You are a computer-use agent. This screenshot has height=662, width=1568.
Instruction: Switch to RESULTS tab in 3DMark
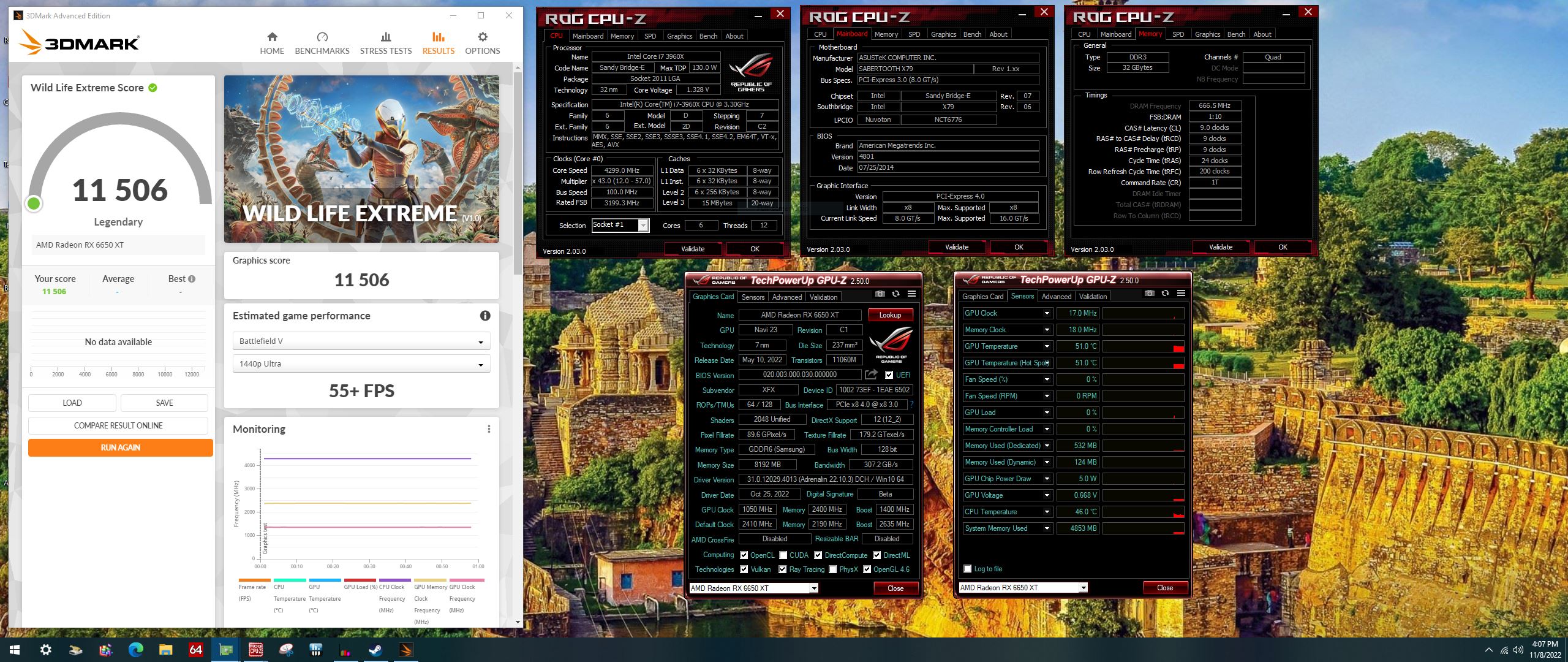click(439, 44)
